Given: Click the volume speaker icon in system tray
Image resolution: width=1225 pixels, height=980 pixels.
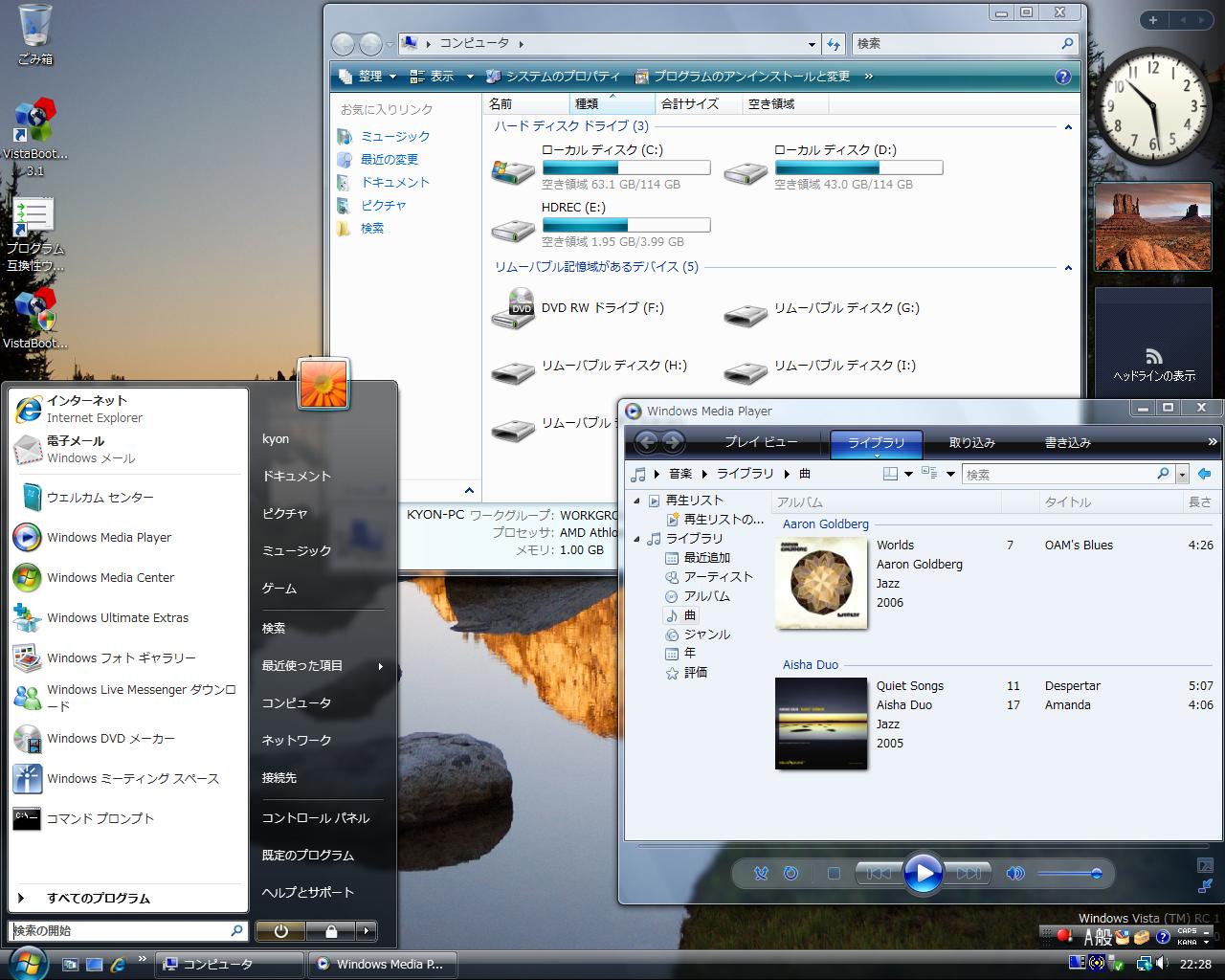Looking at the screenshot, I should click(1163, 964).
